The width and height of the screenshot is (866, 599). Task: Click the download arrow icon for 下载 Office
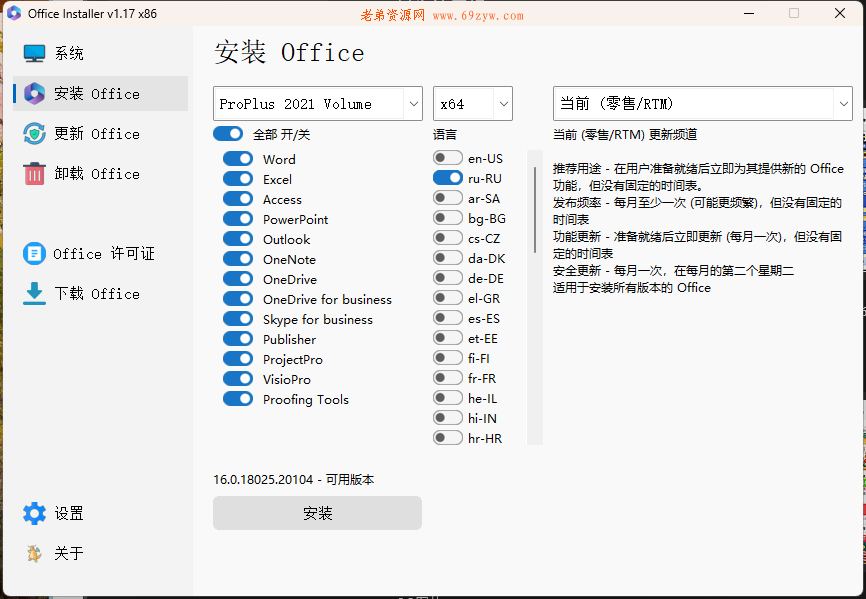click(34, 293)
